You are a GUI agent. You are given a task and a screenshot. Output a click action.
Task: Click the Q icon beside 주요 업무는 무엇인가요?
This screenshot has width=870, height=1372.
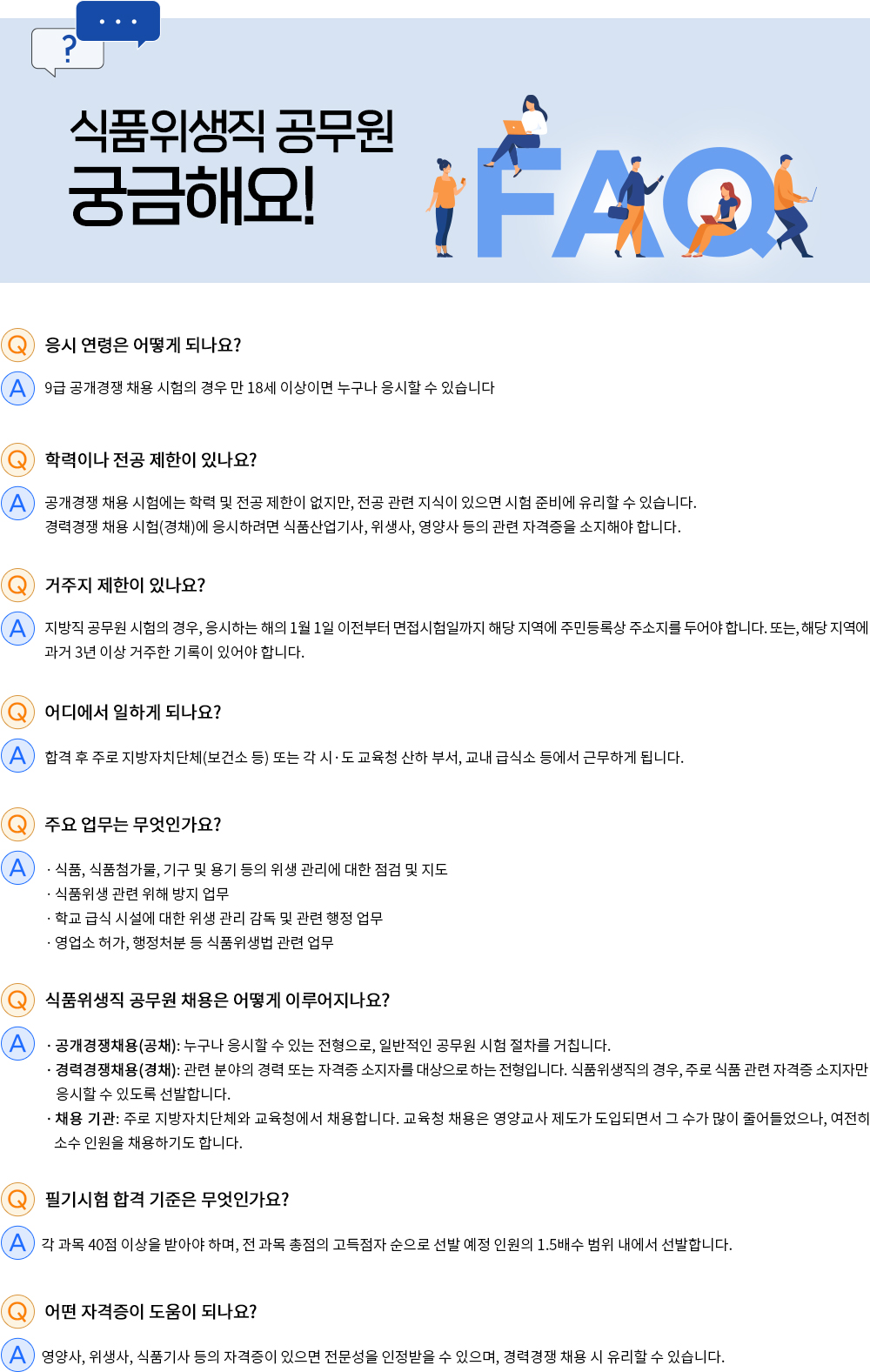pyautogui.click(x=17, y=824)
